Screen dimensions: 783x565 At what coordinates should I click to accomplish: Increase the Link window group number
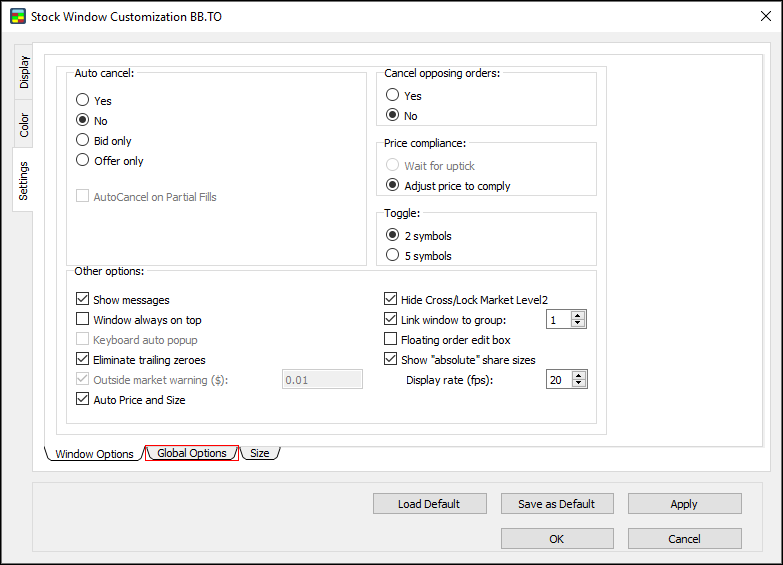[x=578, y=315]
